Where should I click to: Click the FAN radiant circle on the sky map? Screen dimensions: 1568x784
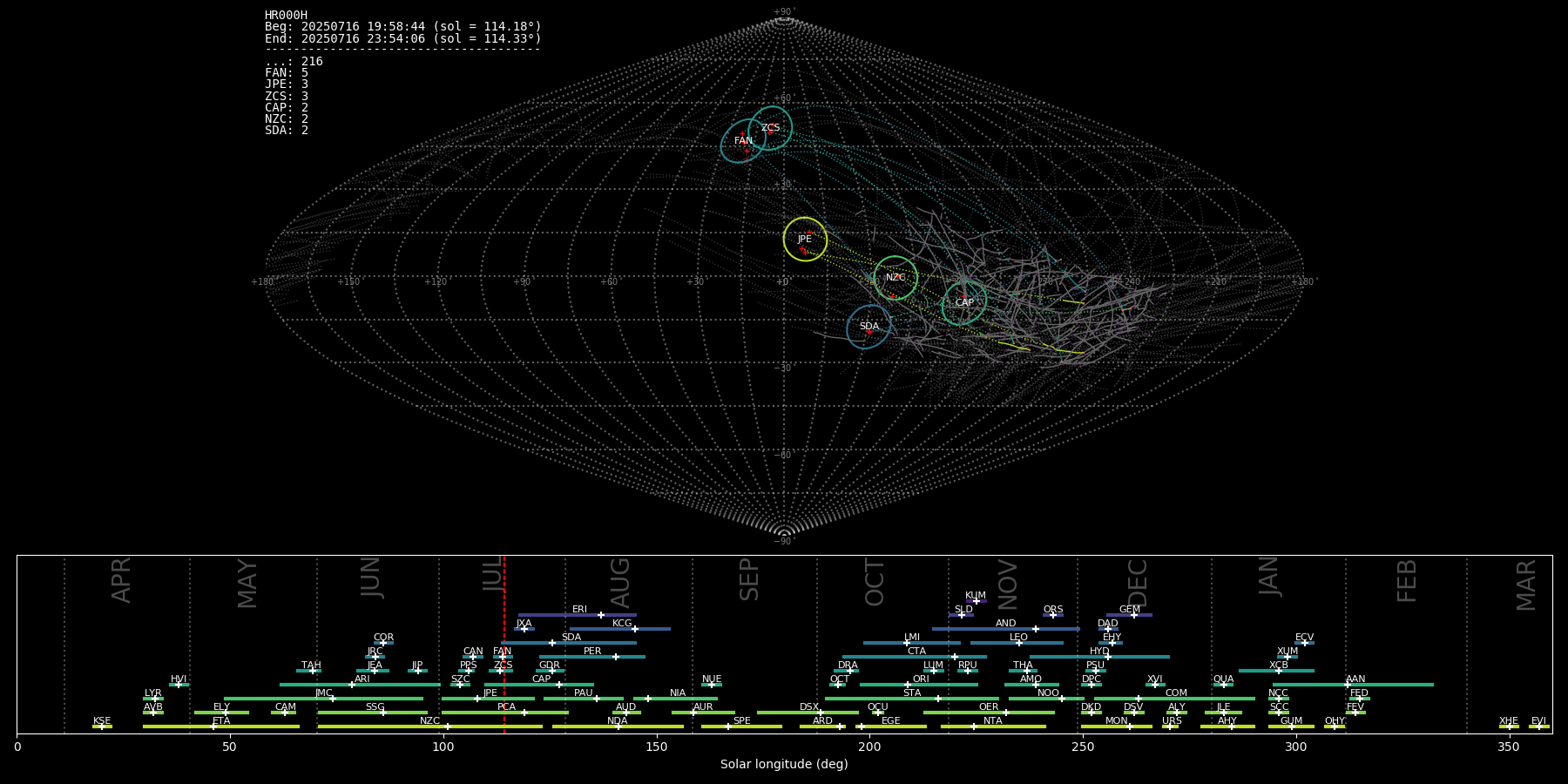(x=743, y=141)
